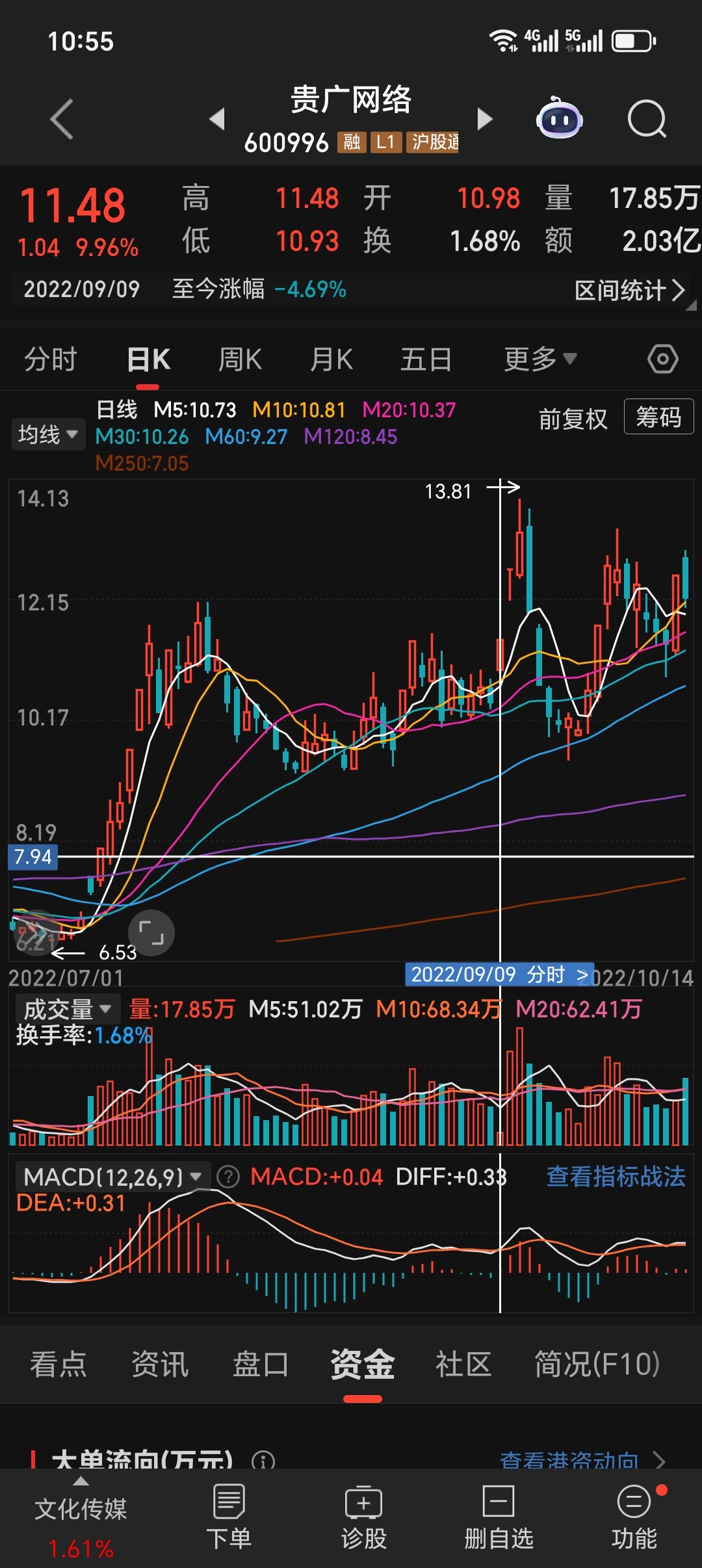702x1568 pixels.
Task: Open 查看指标战法 link
Action: pos(616,1177)
